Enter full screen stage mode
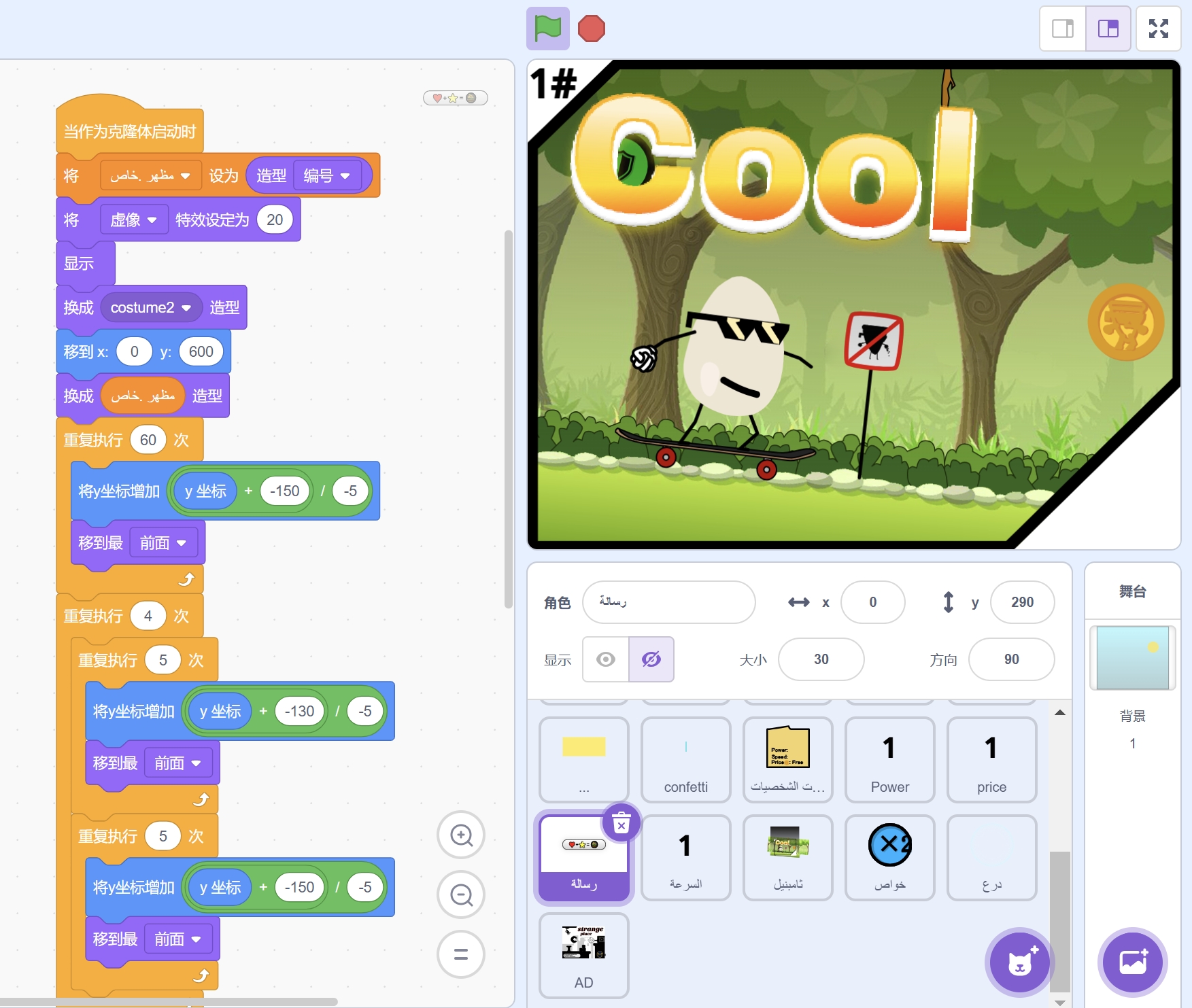This screenshot has height=1008, width=1192. click(1159, 29)
